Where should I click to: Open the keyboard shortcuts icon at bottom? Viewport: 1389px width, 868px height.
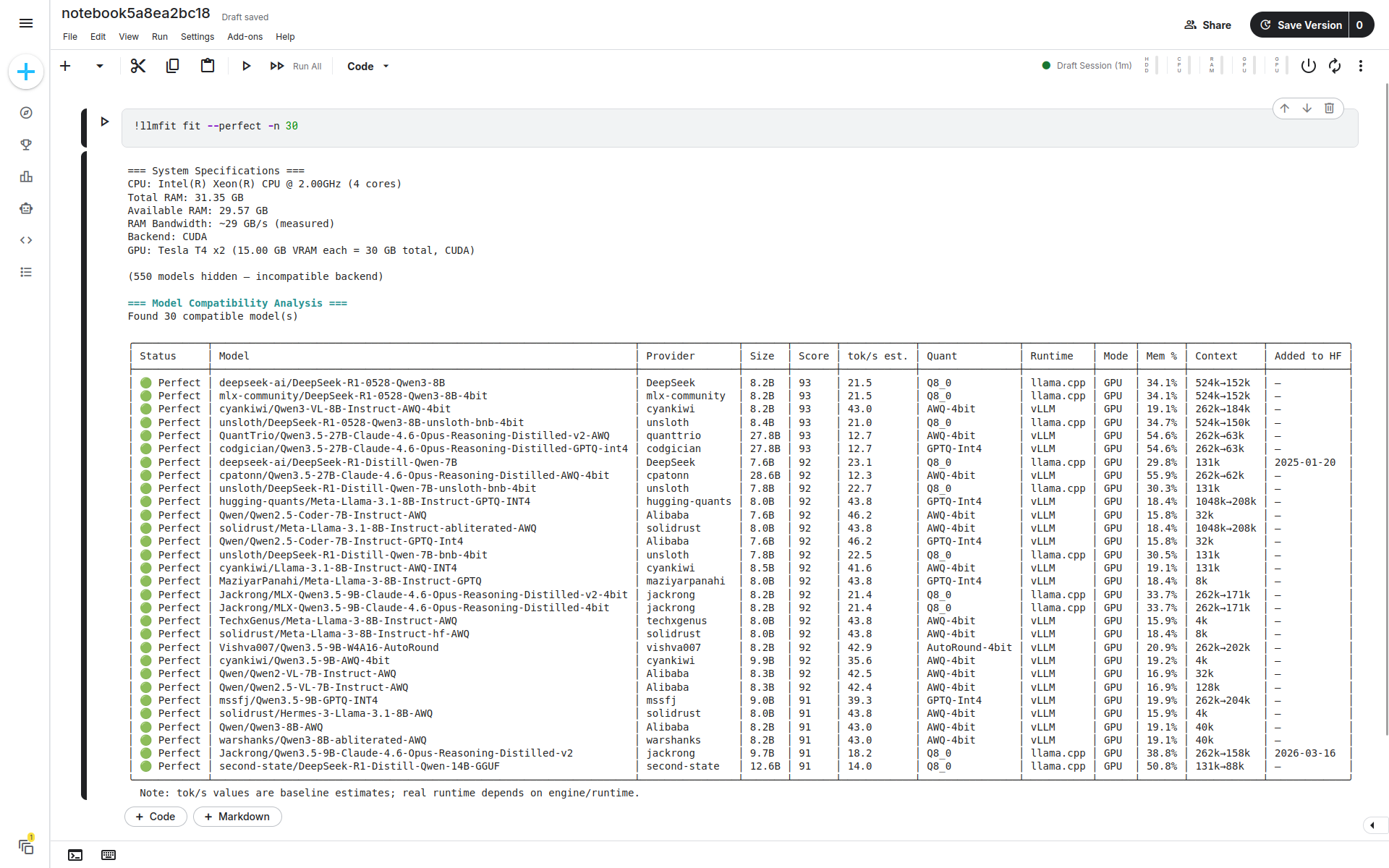[x=109, y=855]
